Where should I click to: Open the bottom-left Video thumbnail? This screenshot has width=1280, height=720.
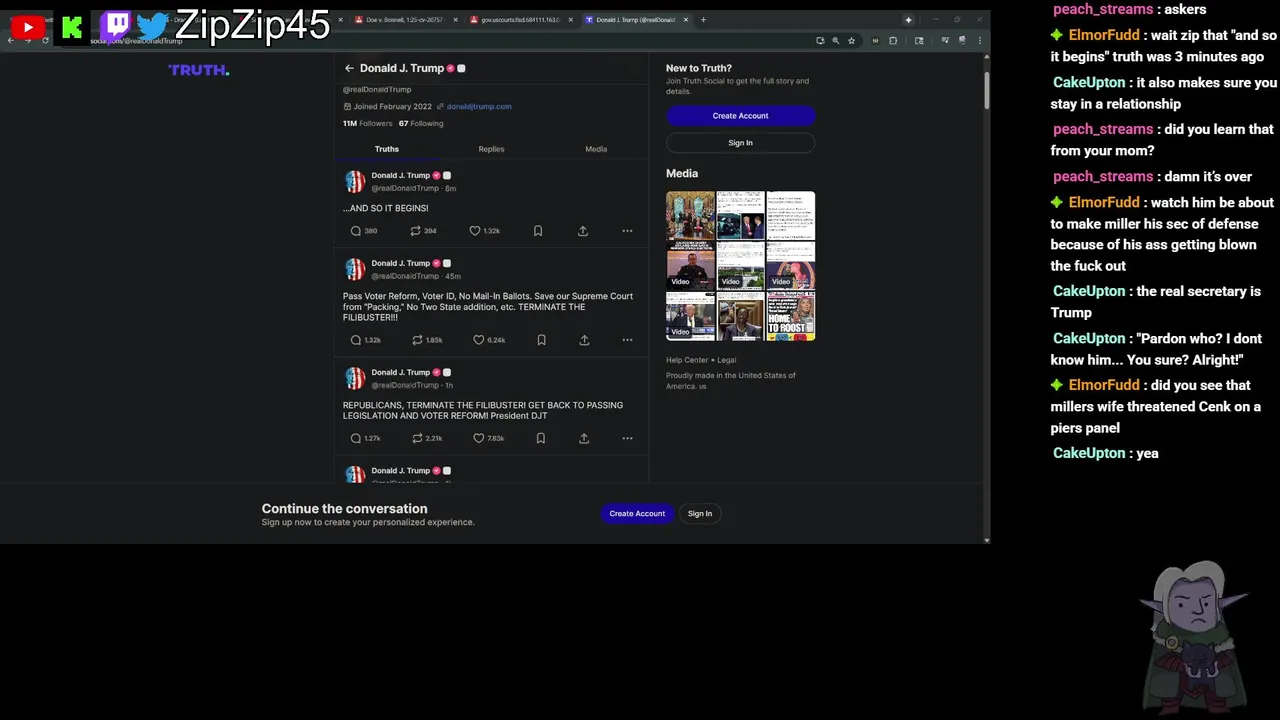[690, 316]
